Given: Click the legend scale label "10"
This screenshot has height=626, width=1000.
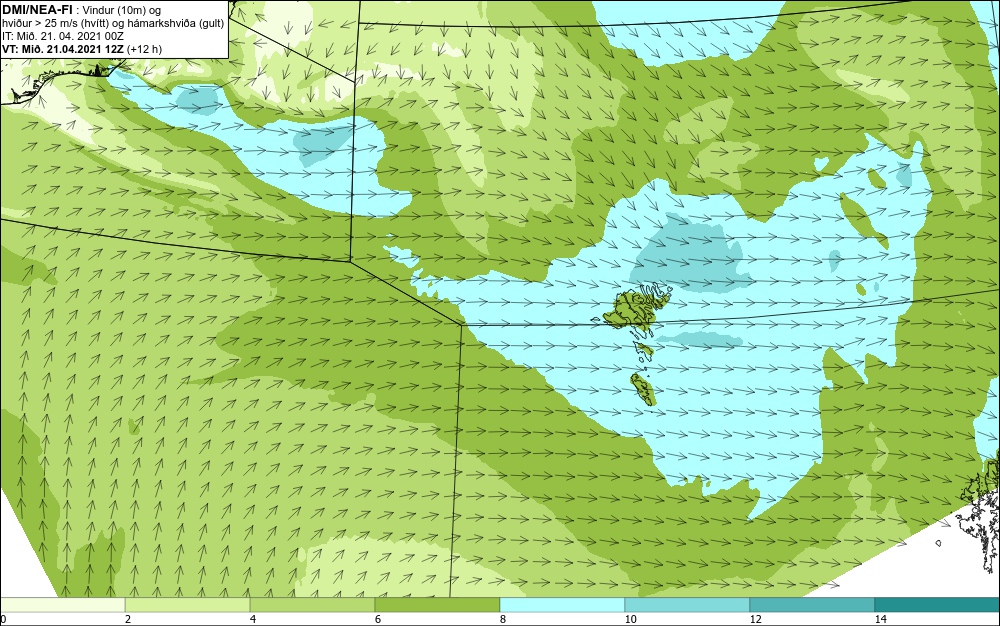Looking at the screenshot, I should 630,619.
